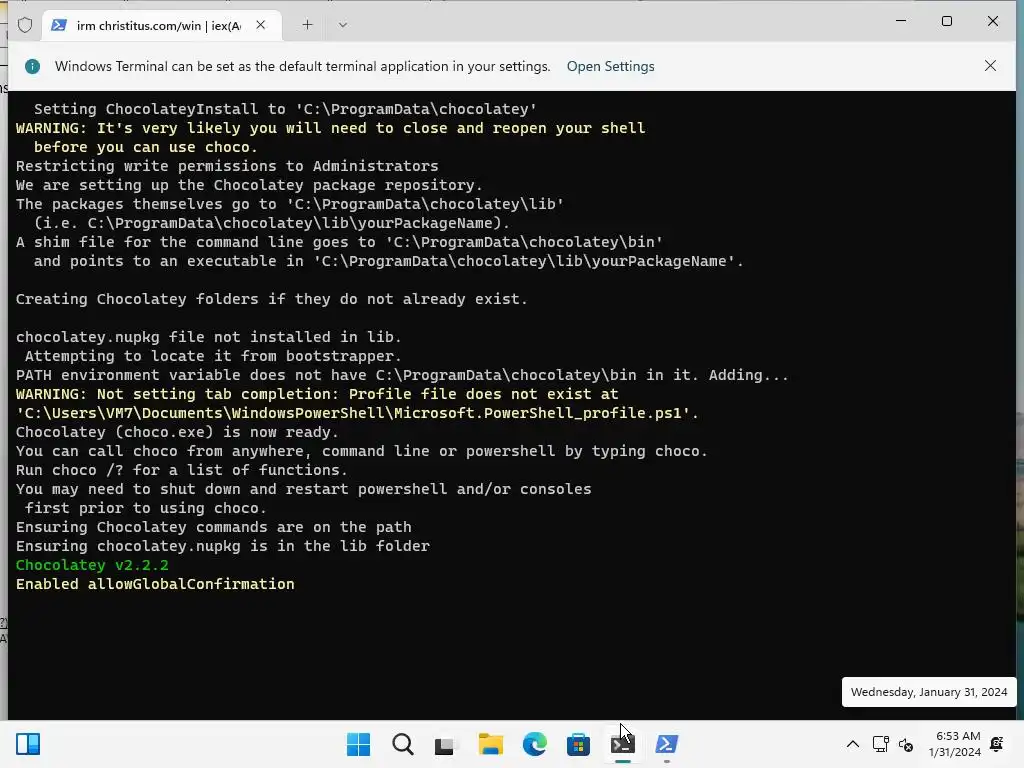This screenshot has width=1024, height=768.
Task: Click the green 'Chocolatey v2.2.2' line
Action: coord(92,565)
